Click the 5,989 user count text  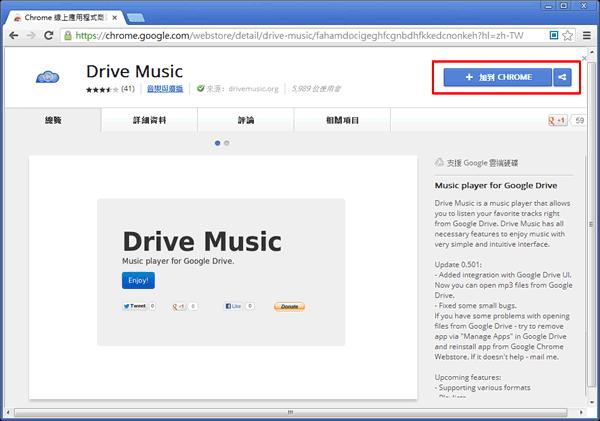(316, 89)
